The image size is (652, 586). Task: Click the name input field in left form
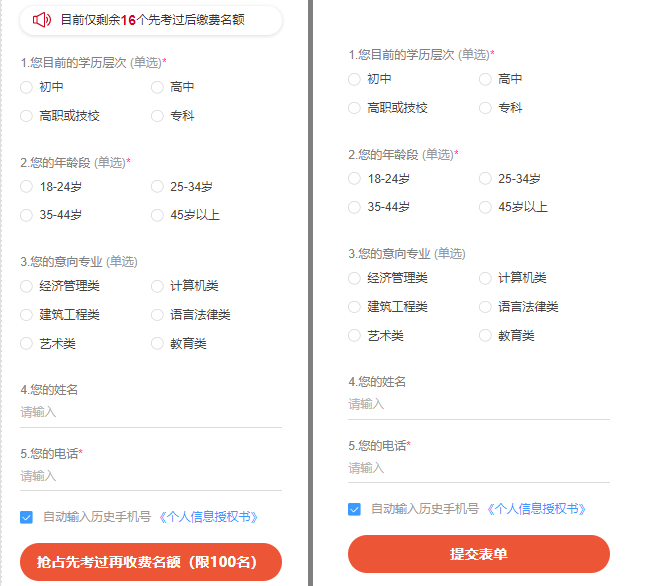click(x=150, y=412)
